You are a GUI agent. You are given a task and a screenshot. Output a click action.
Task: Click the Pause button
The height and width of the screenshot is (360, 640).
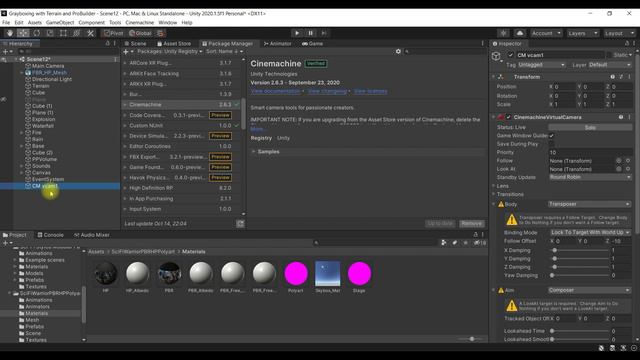[310, 33]
